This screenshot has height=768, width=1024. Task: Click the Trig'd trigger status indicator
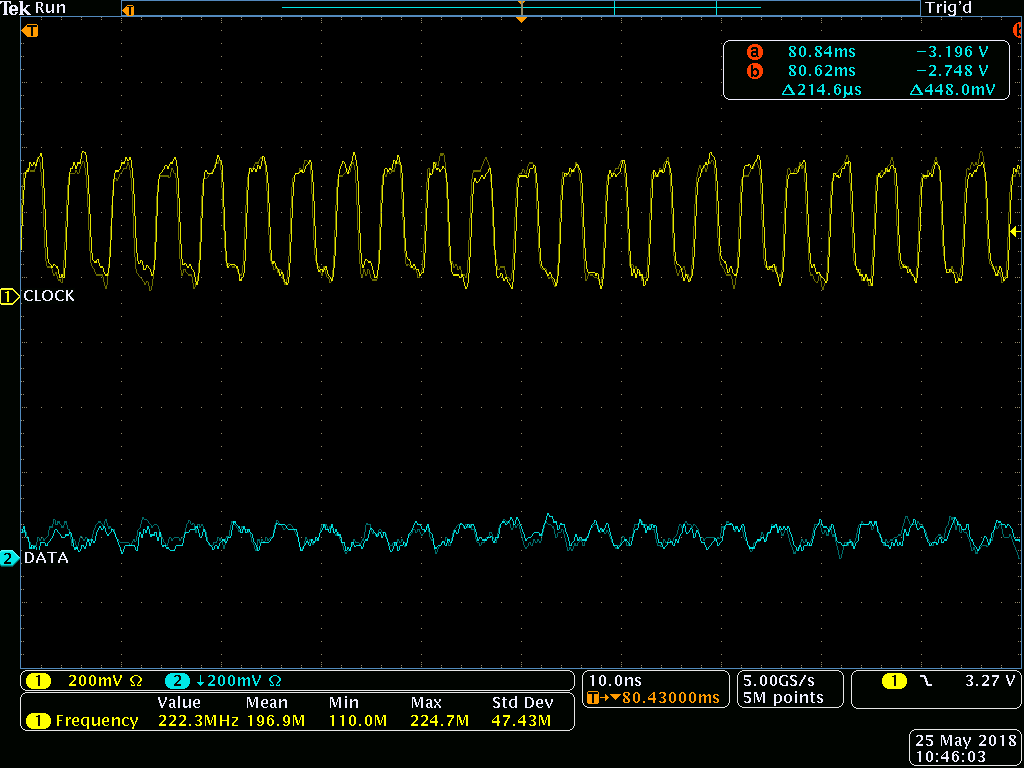click(948, 8)
